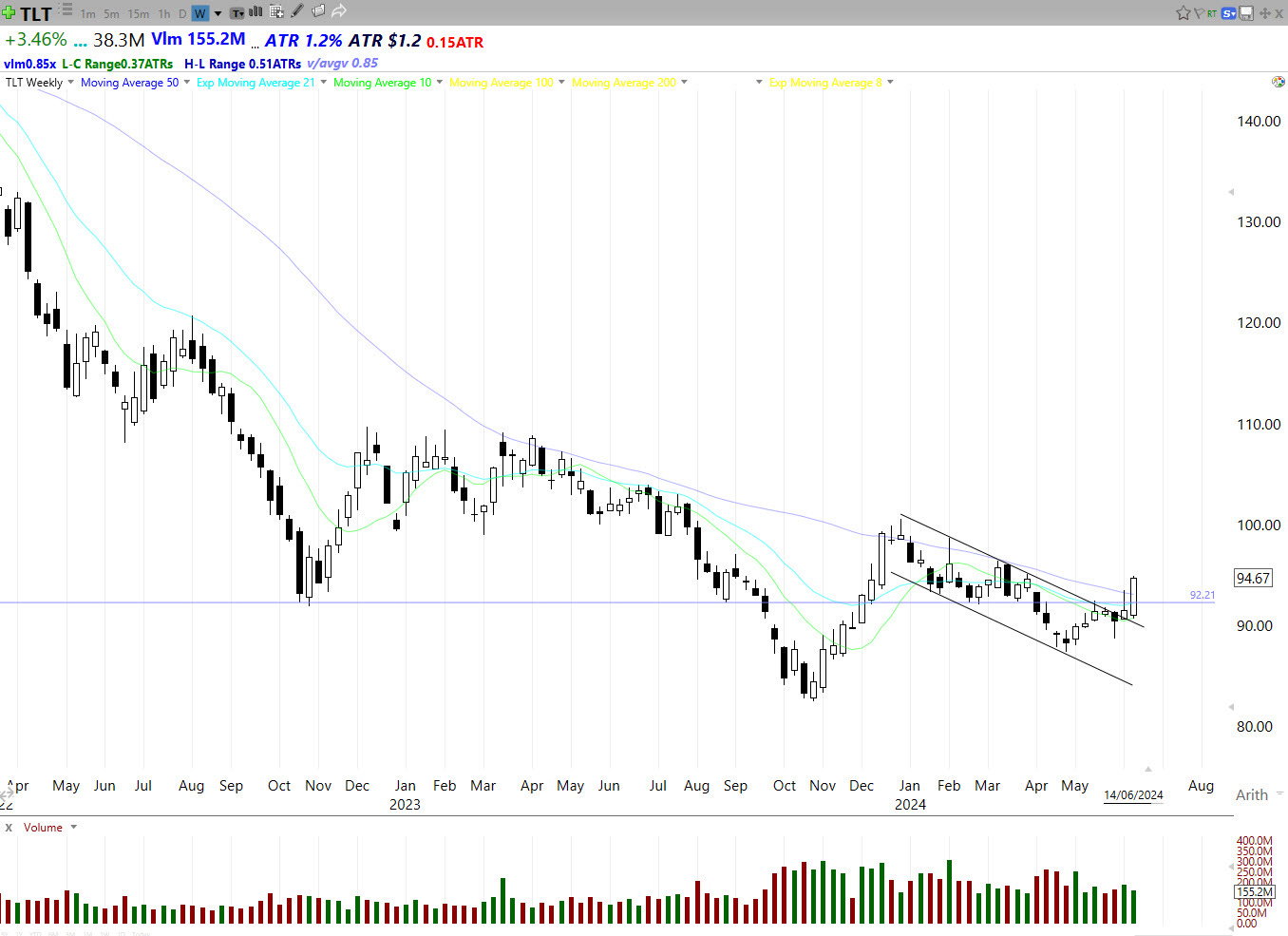Open the timeframe dropdown arrow after W
This screenshot has width=1288, height=936.
tap(218, 14)
